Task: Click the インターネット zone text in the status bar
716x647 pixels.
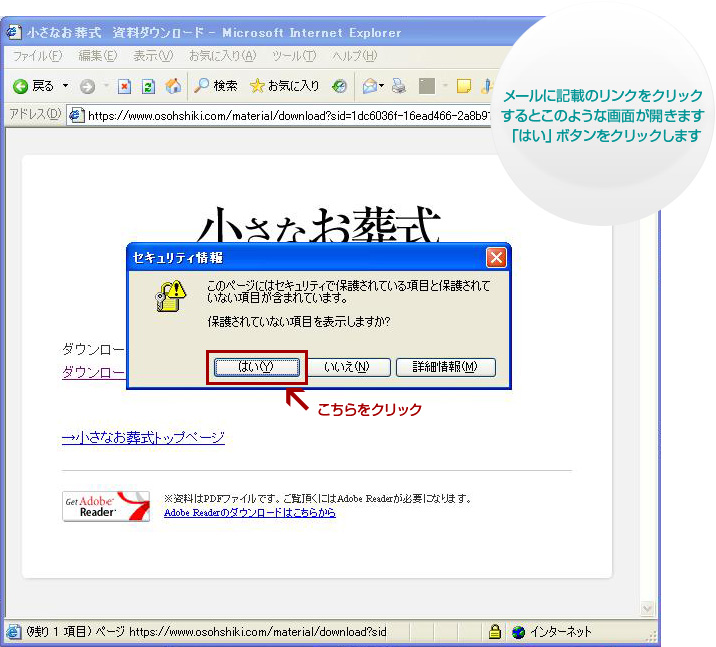Action: point(561,632)
